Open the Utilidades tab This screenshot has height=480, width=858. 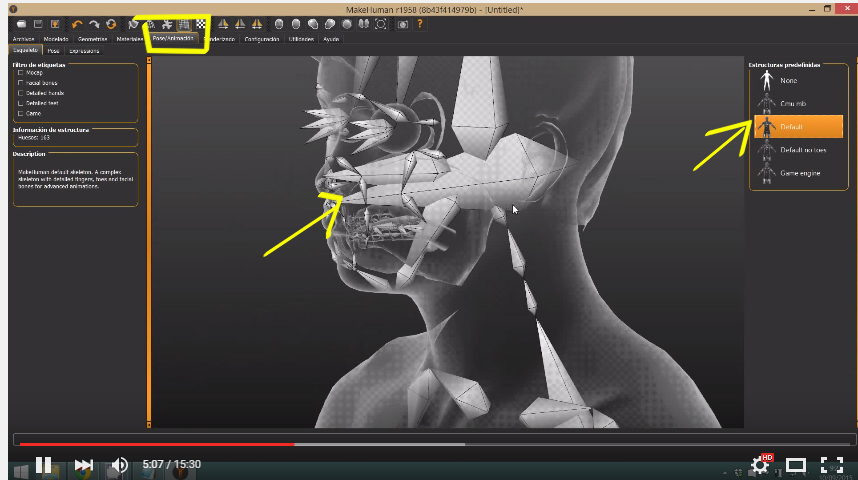(x=301, y=39)
